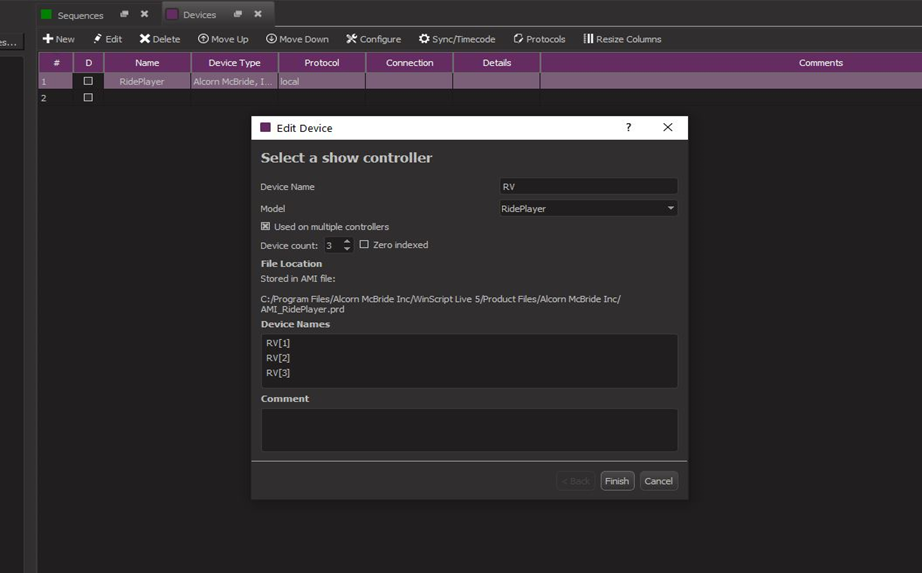Screen dimensions: 922x573
Task: Click the Protocol column header
Action: tap(322, 62)
